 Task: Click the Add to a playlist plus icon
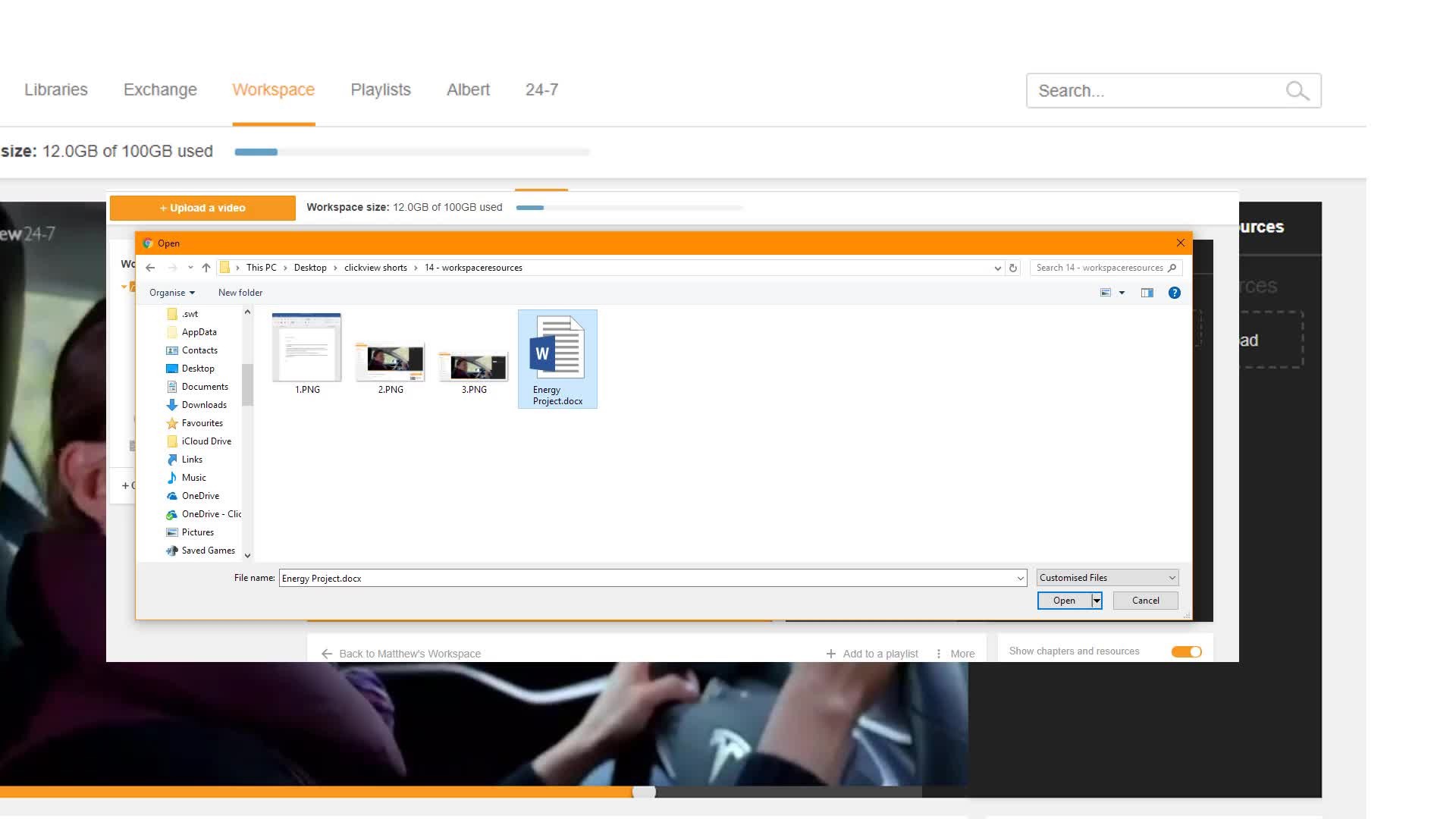click(x=830, y=653)
